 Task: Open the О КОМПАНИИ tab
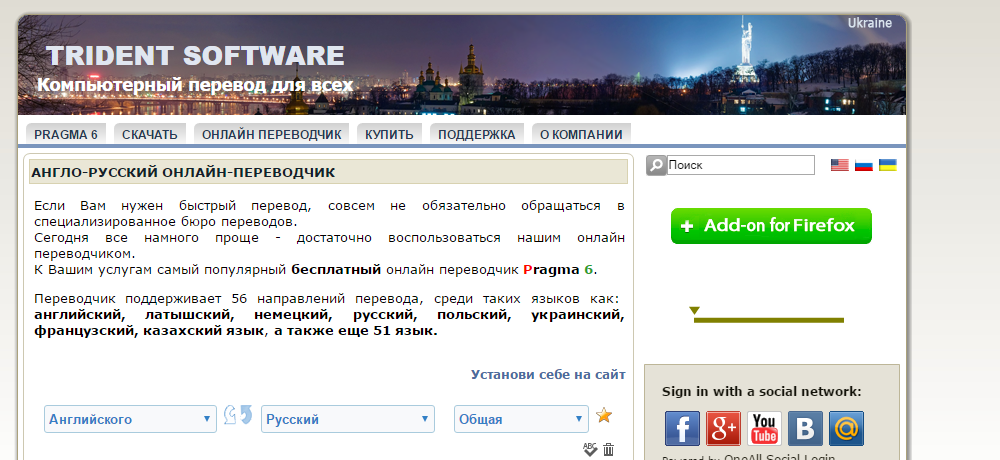click(x=581, y=135)
